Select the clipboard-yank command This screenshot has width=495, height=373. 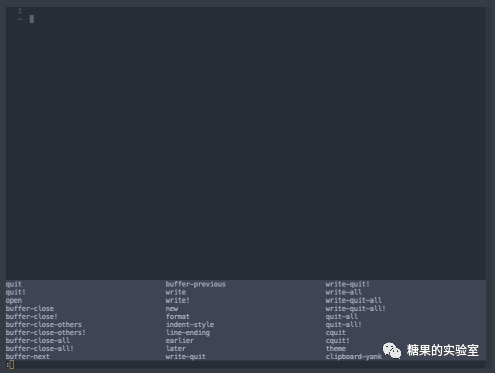(x=354, y=356)
